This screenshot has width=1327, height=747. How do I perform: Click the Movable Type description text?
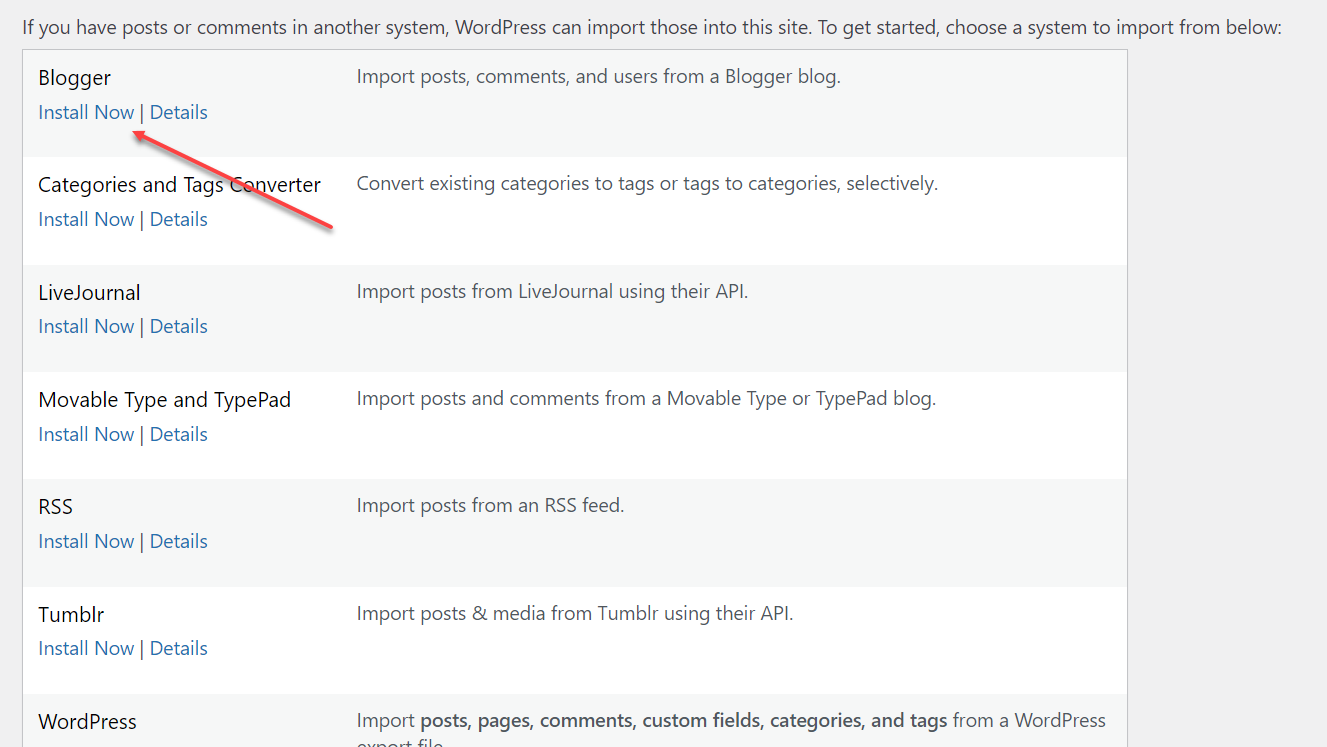point(646,398)
